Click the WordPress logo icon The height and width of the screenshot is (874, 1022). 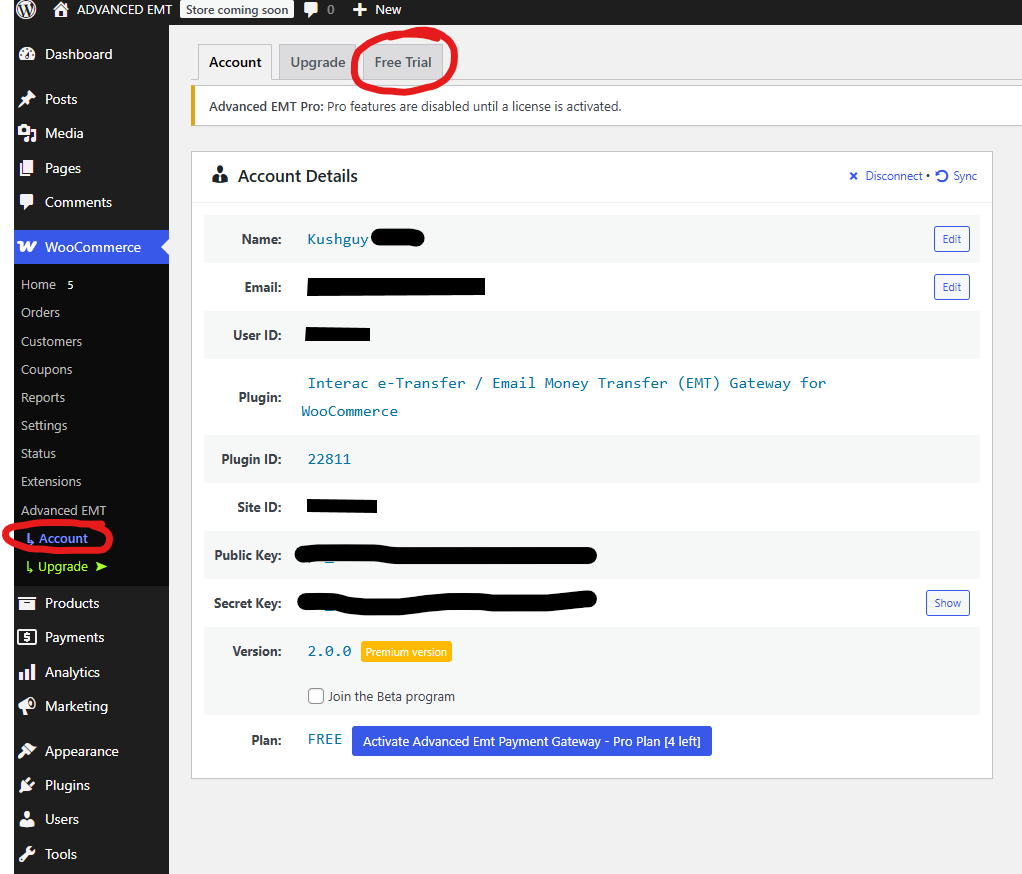[26, 10]
